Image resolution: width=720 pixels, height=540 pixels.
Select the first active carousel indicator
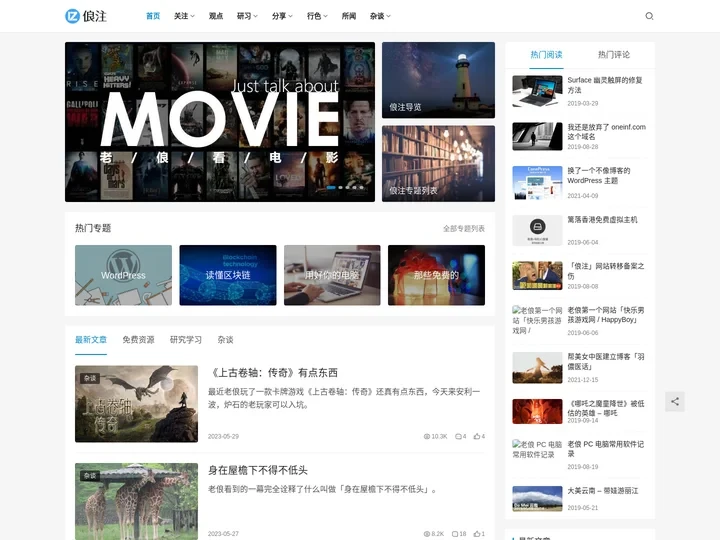[x=331, y=187]
